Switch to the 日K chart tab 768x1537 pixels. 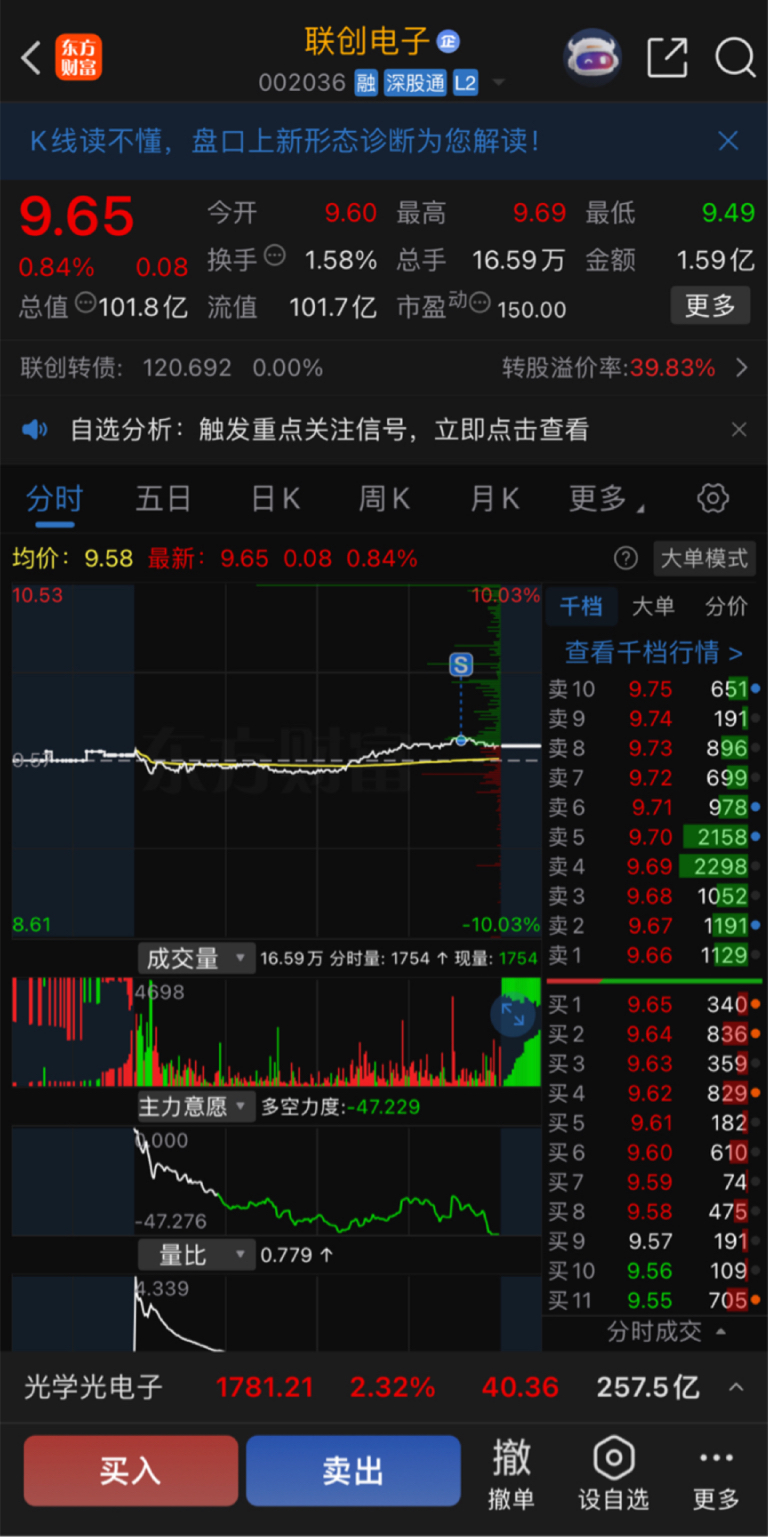(275, 498)
